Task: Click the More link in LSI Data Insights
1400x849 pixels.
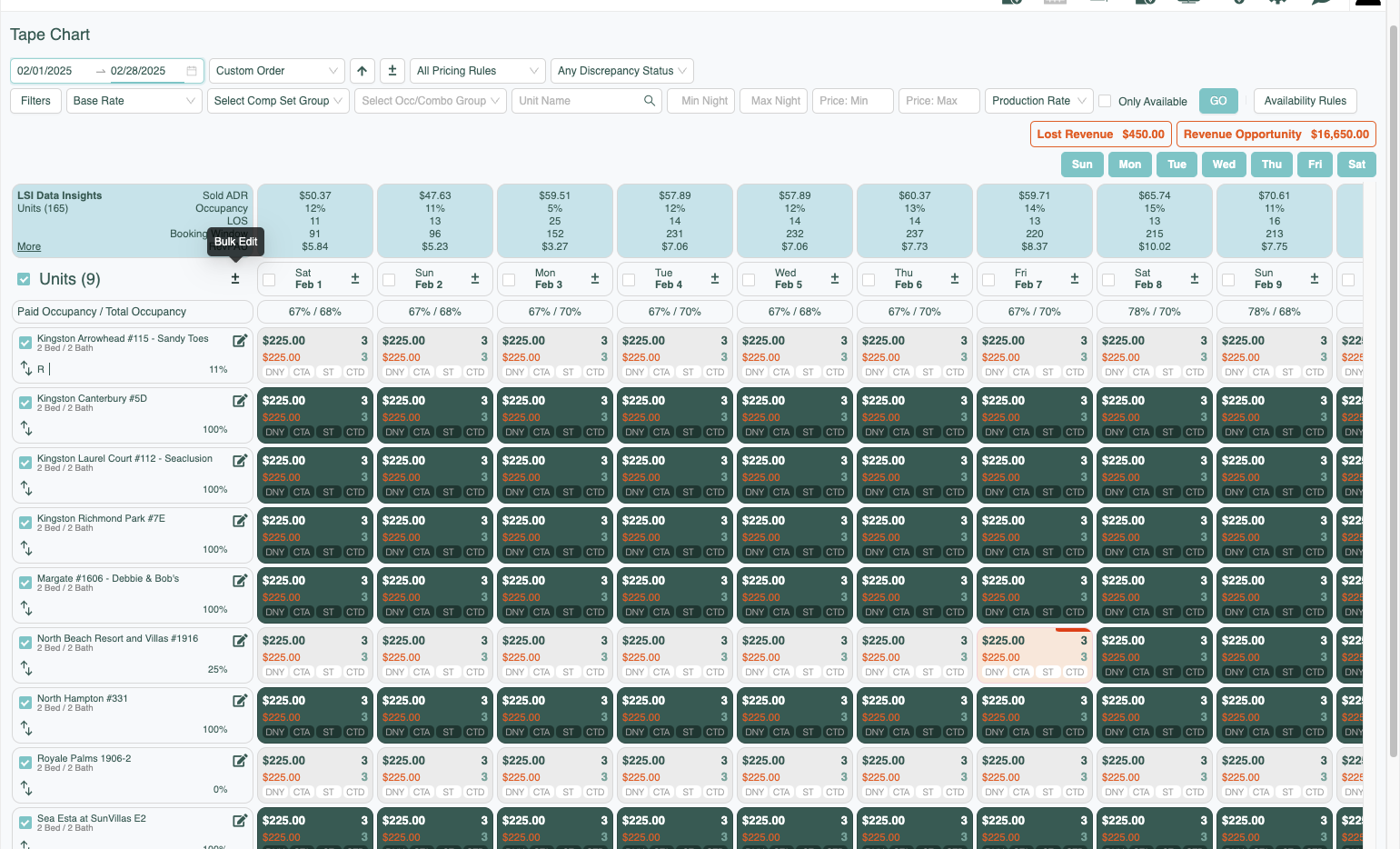Action: (x=29, y=246)
